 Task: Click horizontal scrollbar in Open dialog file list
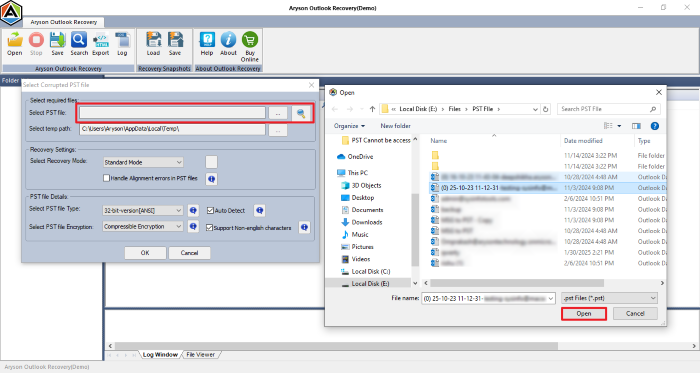click(x=517, y=283)
